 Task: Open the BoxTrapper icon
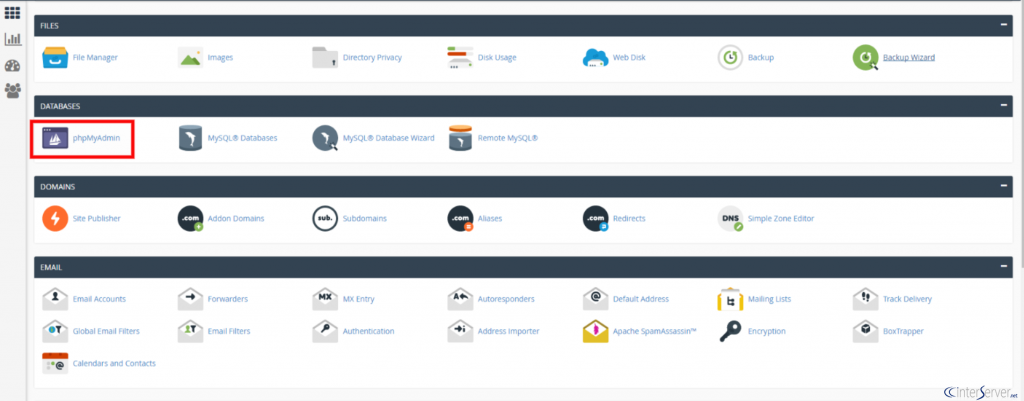point(866,331)
